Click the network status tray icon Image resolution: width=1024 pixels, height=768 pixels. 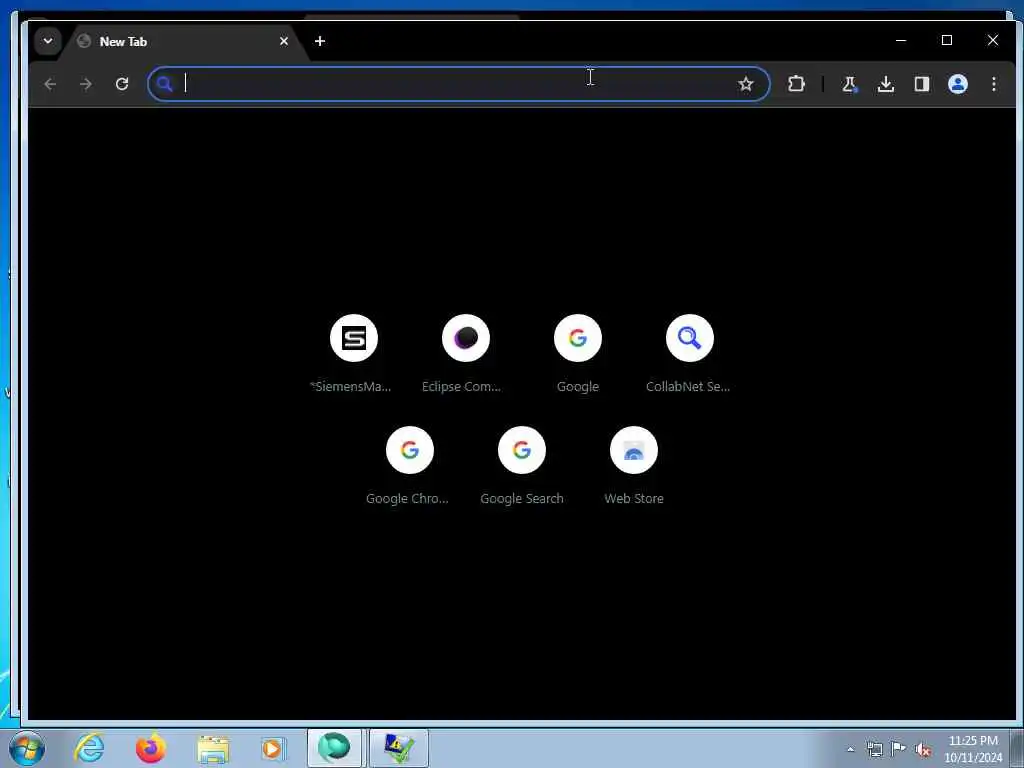click(x=874, y=748)
